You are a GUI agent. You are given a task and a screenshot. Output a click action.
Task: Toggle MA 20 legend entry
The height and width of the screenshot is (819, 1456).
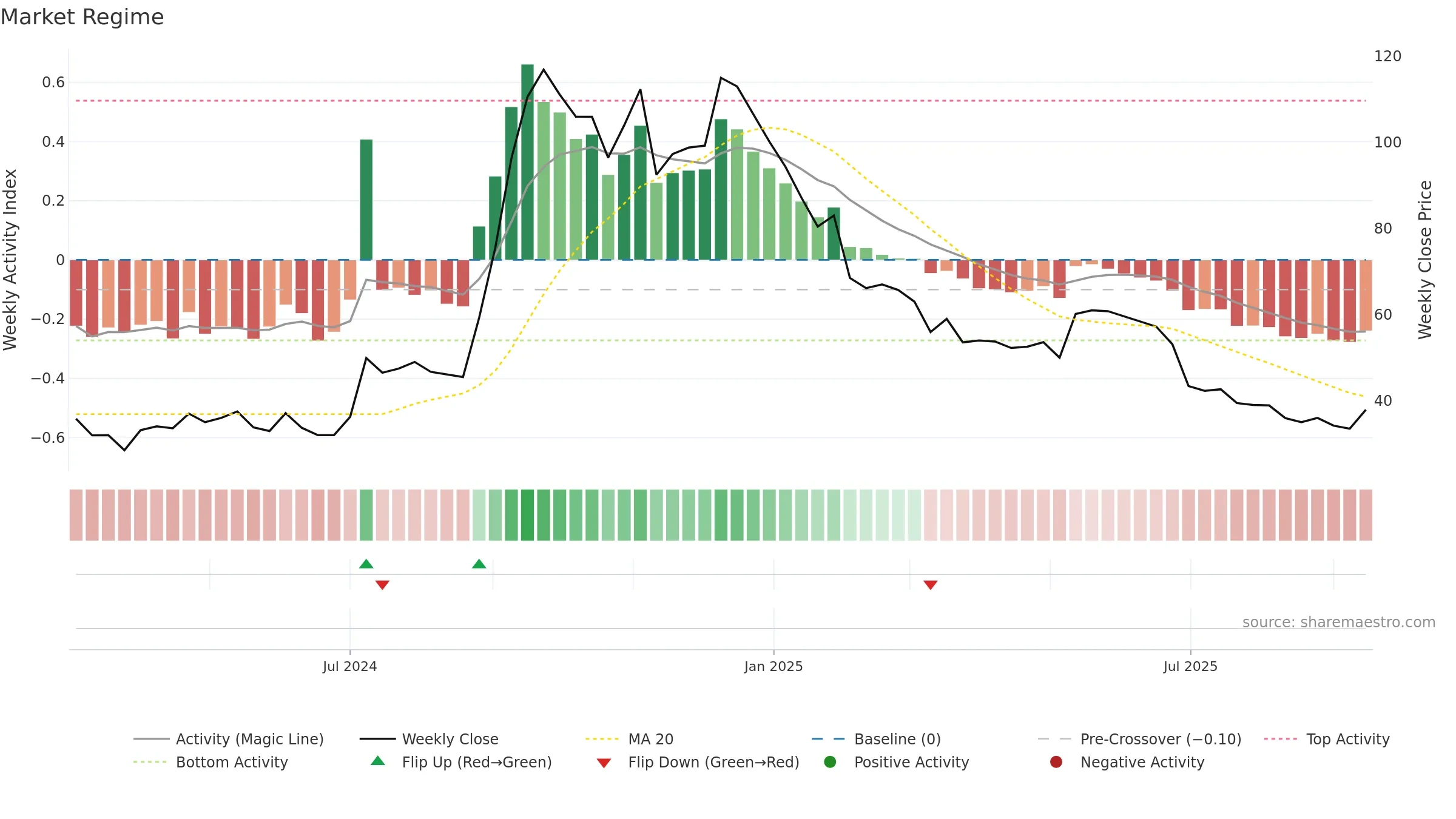coord(629,739)
